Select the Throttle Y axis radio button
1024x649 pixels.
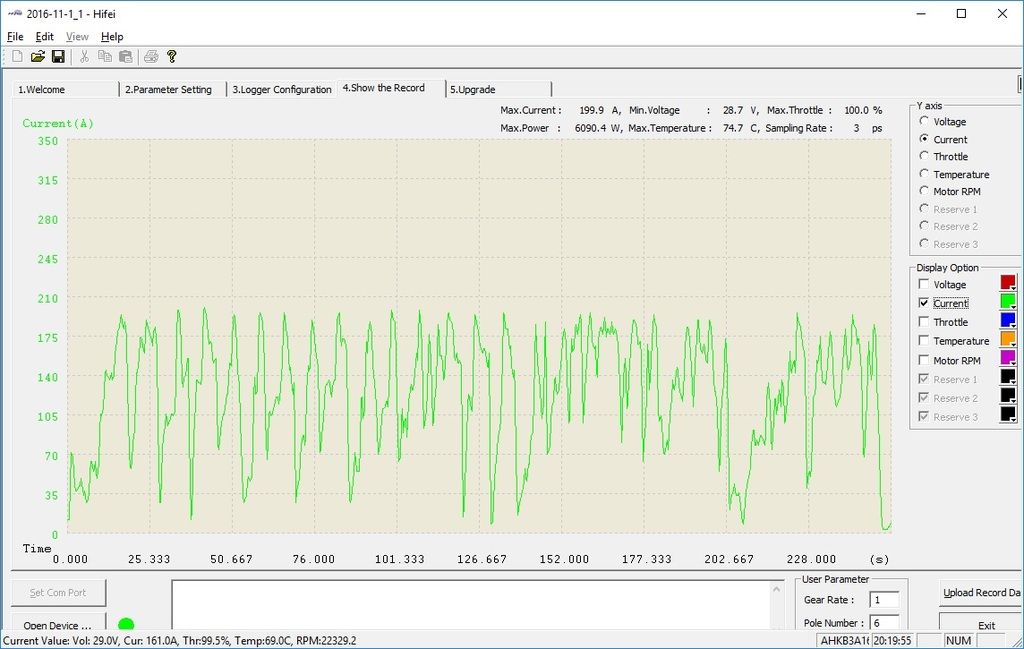pos(924,155)
